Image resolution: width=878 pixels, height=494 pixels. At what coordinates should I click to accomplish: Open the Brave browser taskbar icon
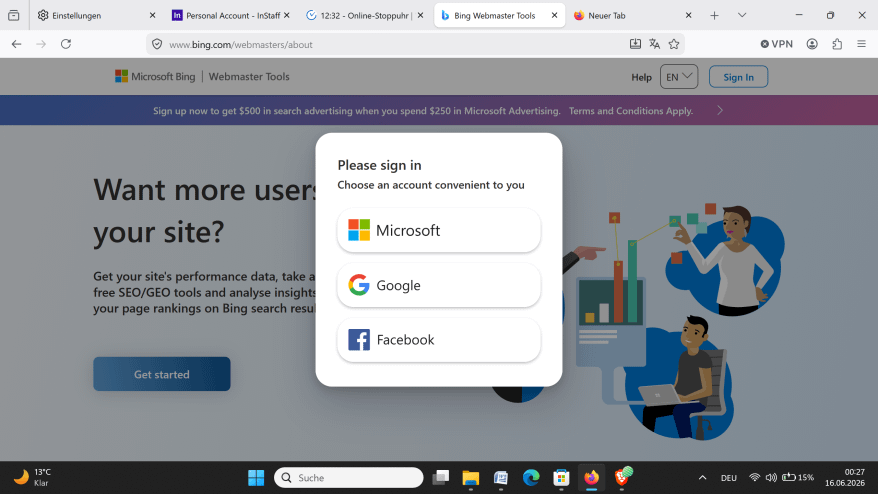[622, 477]
